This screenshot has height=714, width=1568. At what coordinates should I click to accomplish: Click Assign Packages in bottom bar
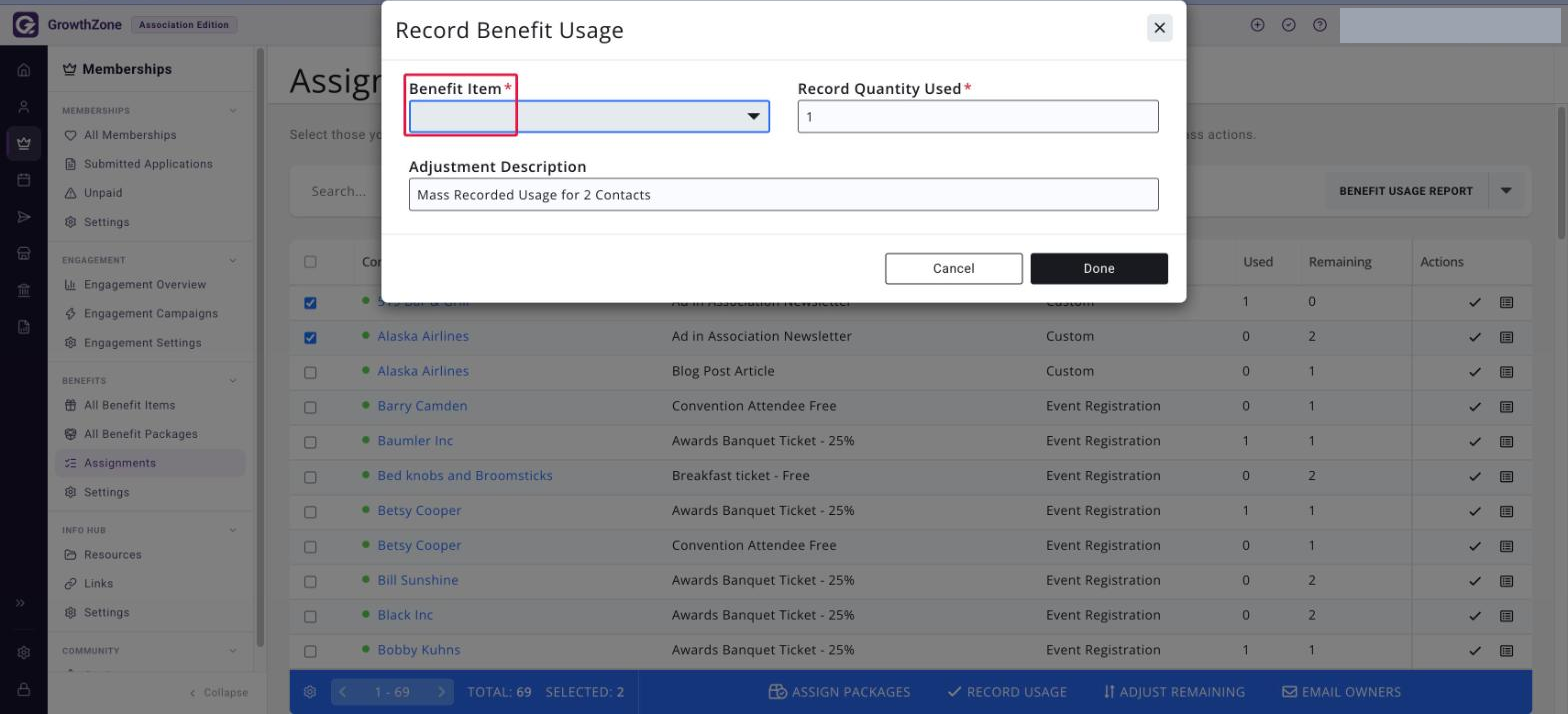point(839,692)
